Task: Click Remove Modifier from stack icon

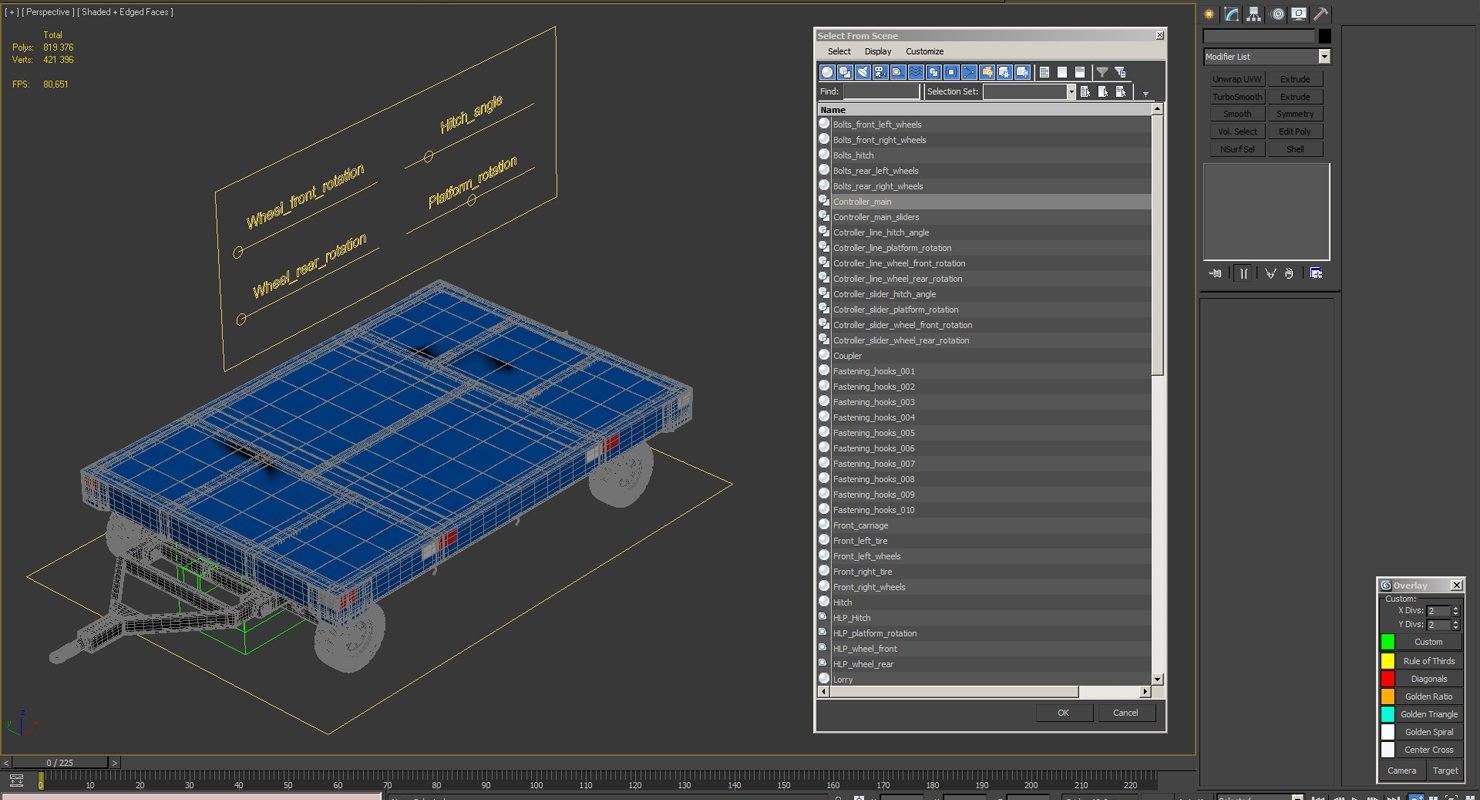Action: click(1289, 273)
